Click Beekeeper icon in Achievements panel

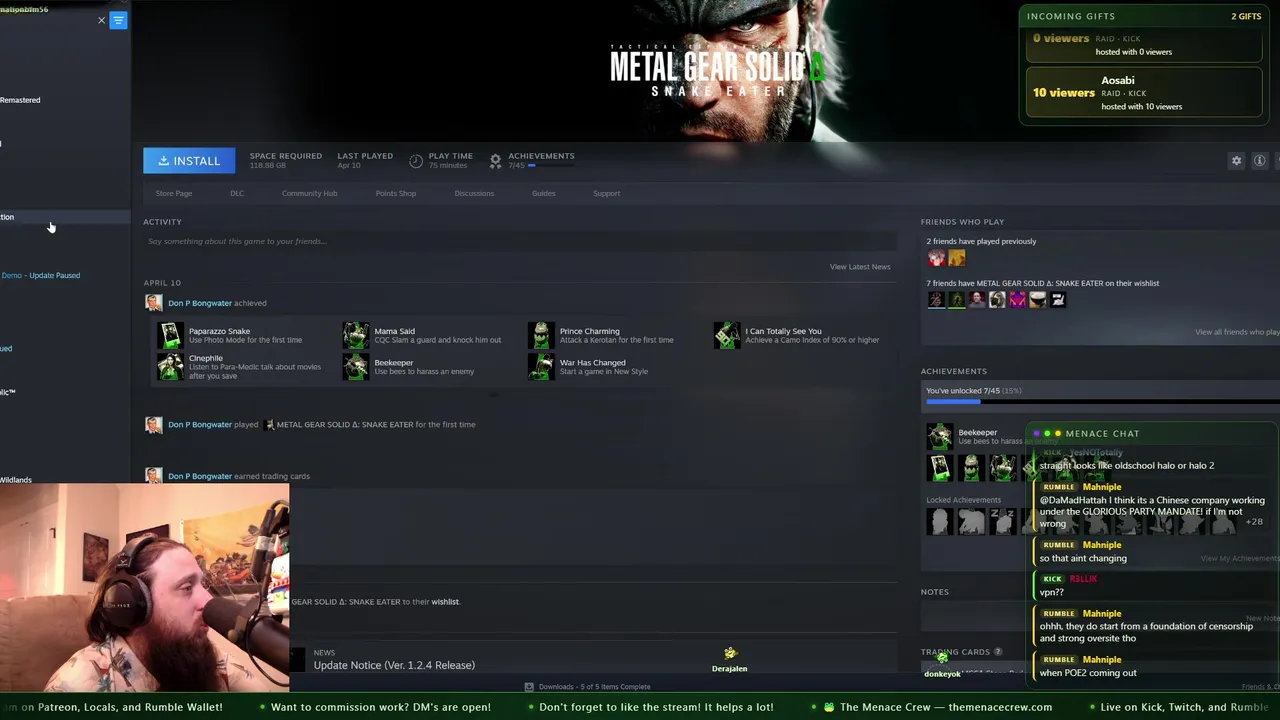939,437
